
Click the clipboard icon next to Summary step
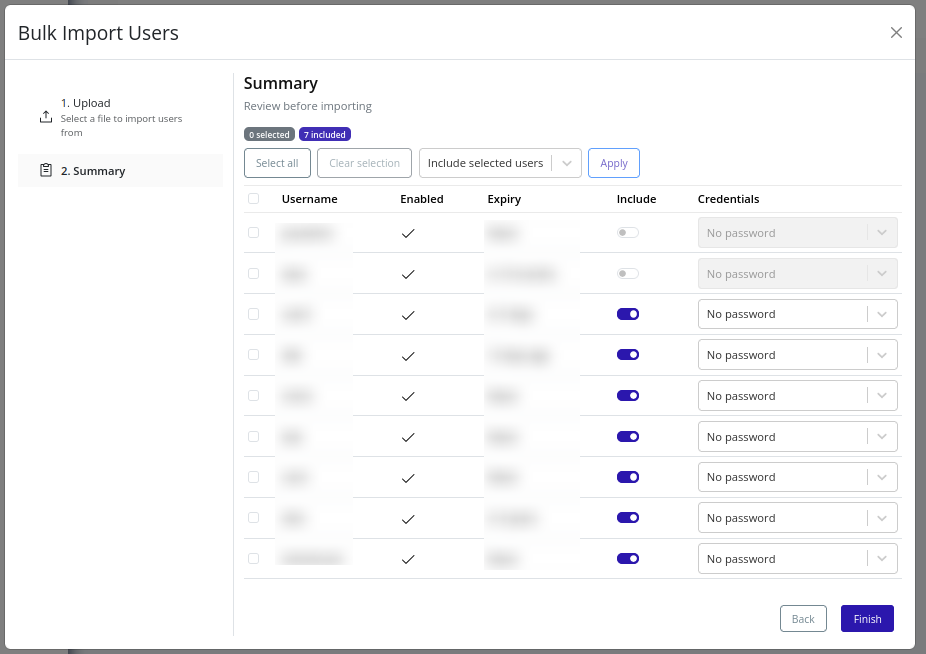click(x=46, y=170)
